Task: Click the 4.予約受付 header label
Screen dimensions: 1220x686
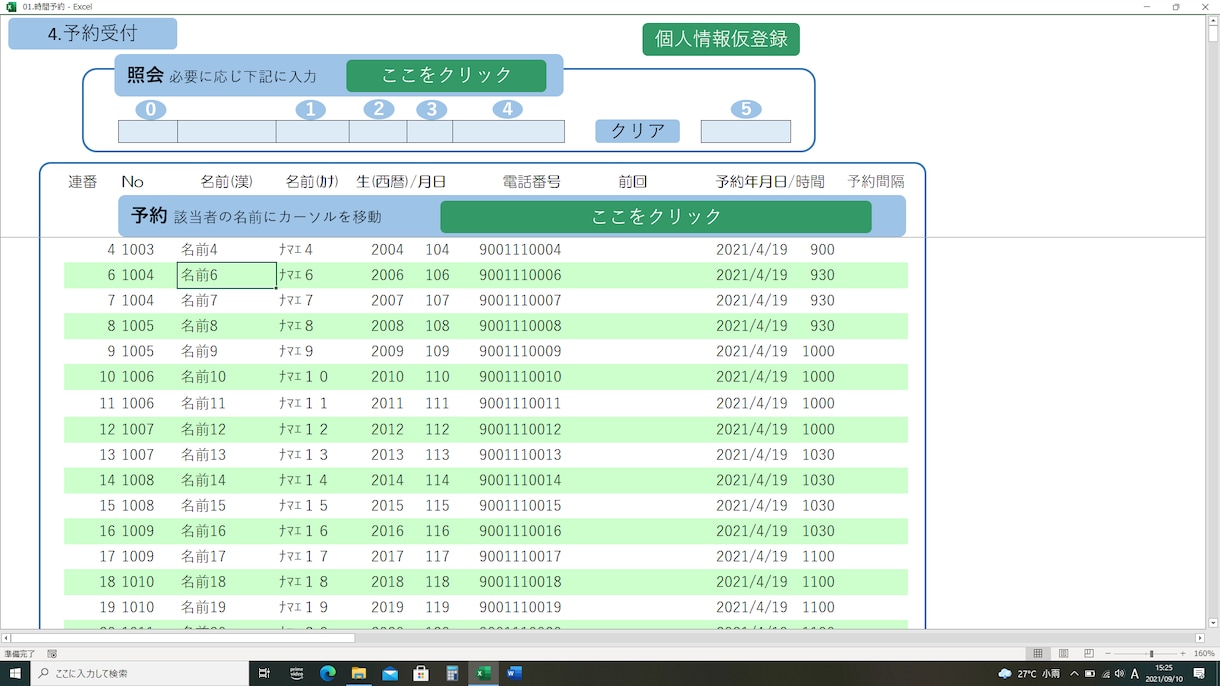Action: [93, 33]
